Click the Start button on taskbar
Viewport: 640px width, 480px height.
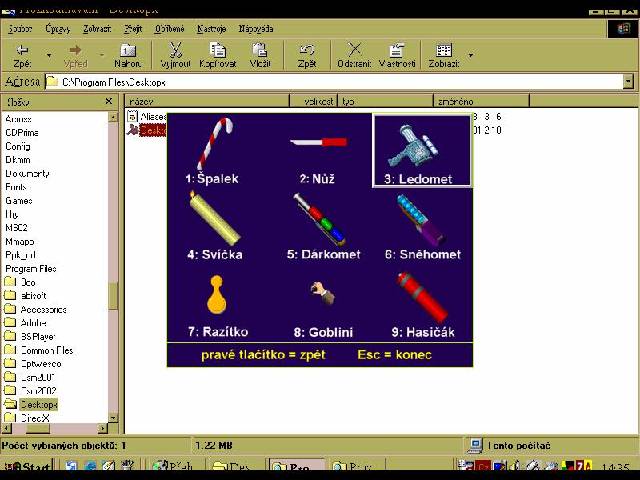30,467
